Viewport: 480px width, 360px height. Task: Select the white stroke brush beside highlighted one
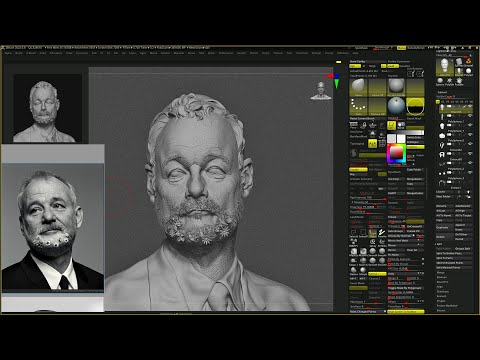pos(382,233)
